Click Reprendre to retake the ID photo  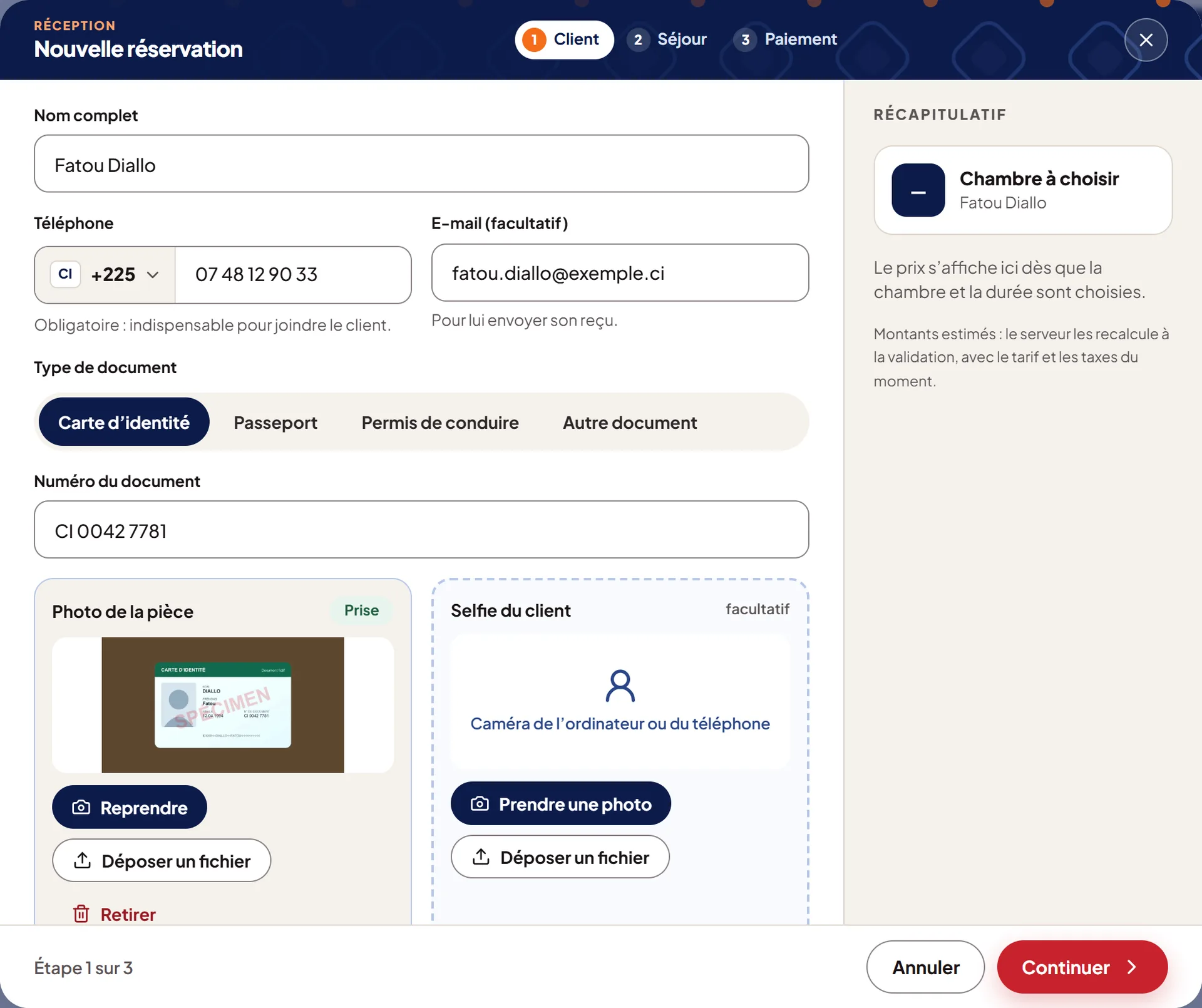coord(130,808)
